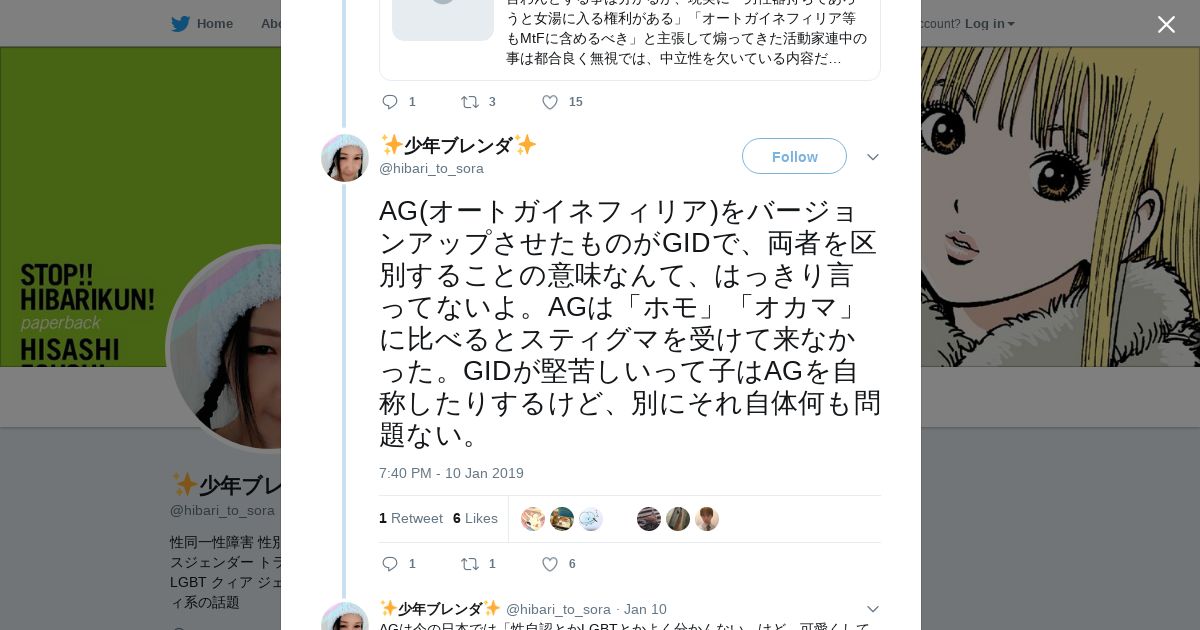This screenshot has width=1200, height=630.
Task: Reply to the main tweet
Action: click(390, 564)
